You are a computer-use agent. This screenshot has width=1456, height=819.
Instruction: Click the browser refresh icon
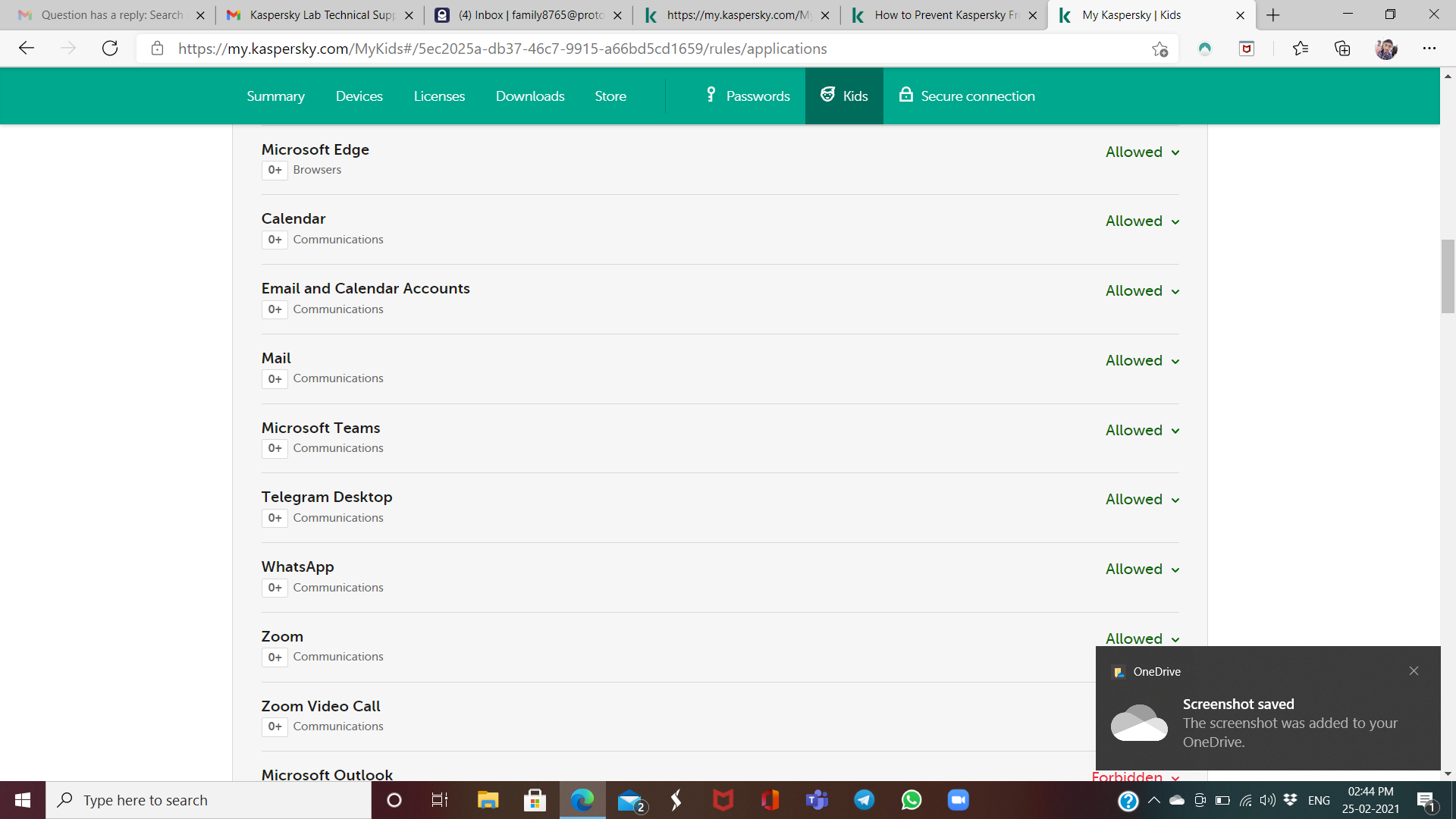coord(110,49)
